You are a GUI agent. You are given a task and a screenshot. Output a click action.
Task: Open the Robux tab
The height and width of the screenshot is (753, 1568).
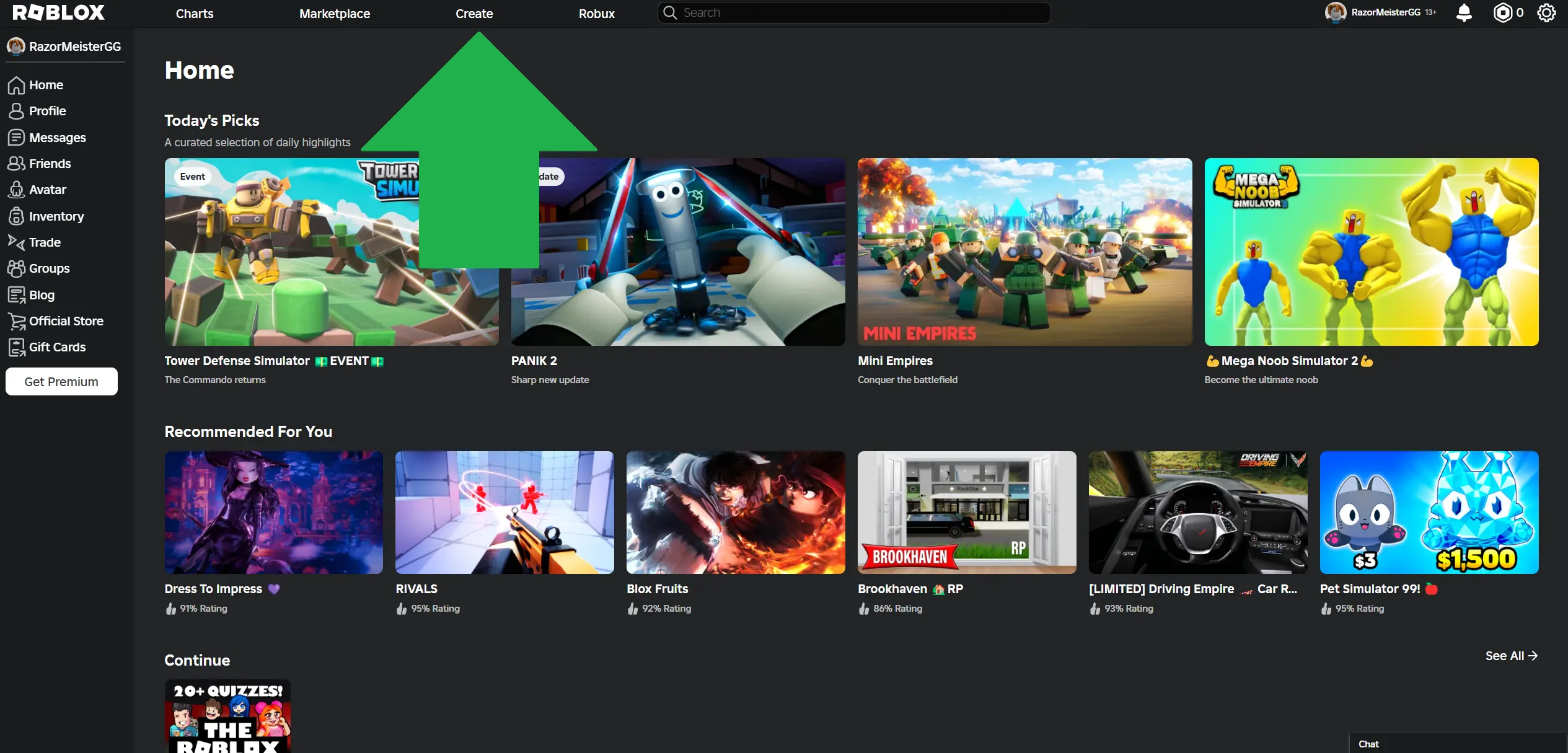coord(597,14)
